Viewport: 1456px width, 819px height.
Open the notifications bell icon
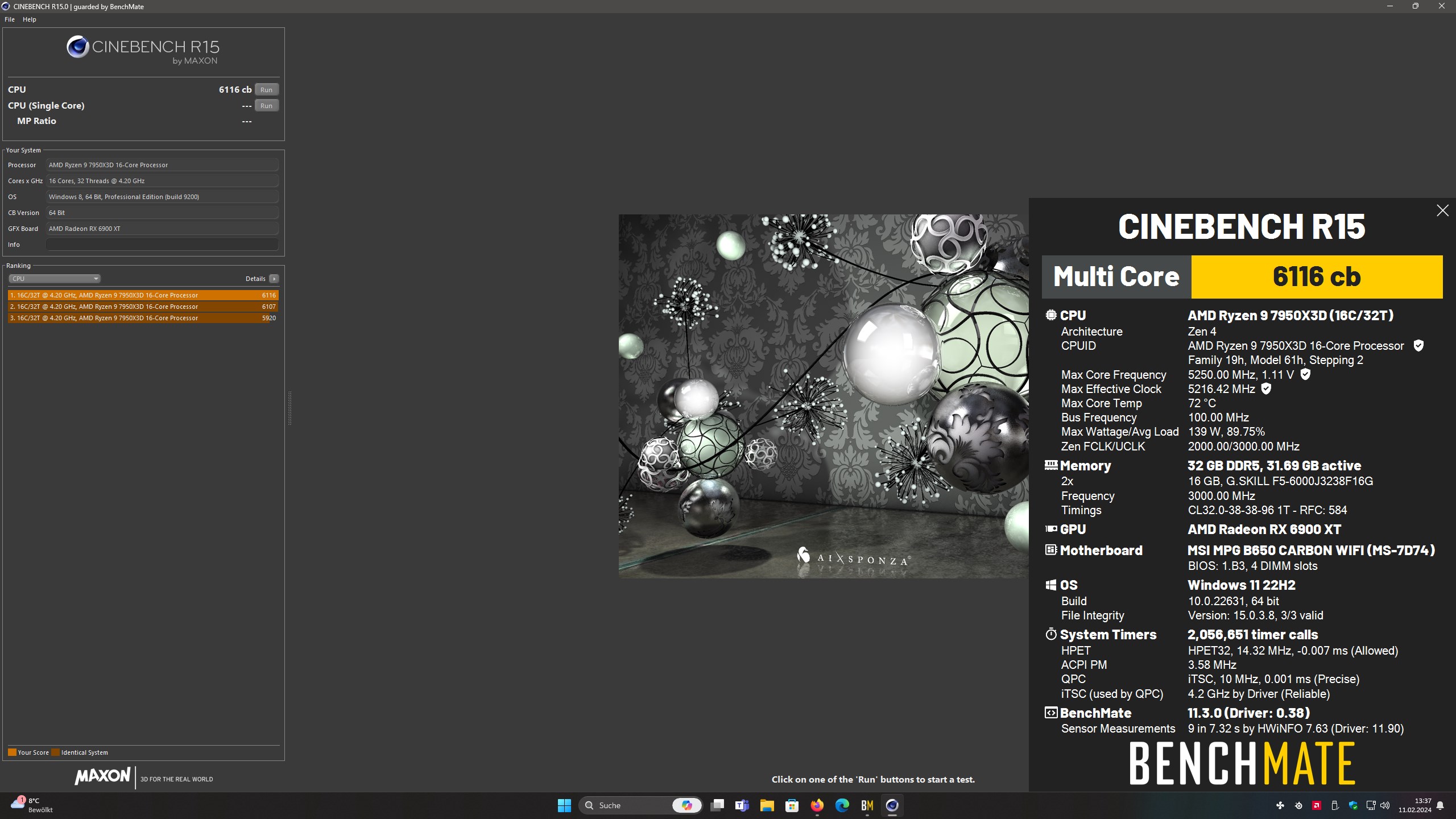click(1440, 805)
